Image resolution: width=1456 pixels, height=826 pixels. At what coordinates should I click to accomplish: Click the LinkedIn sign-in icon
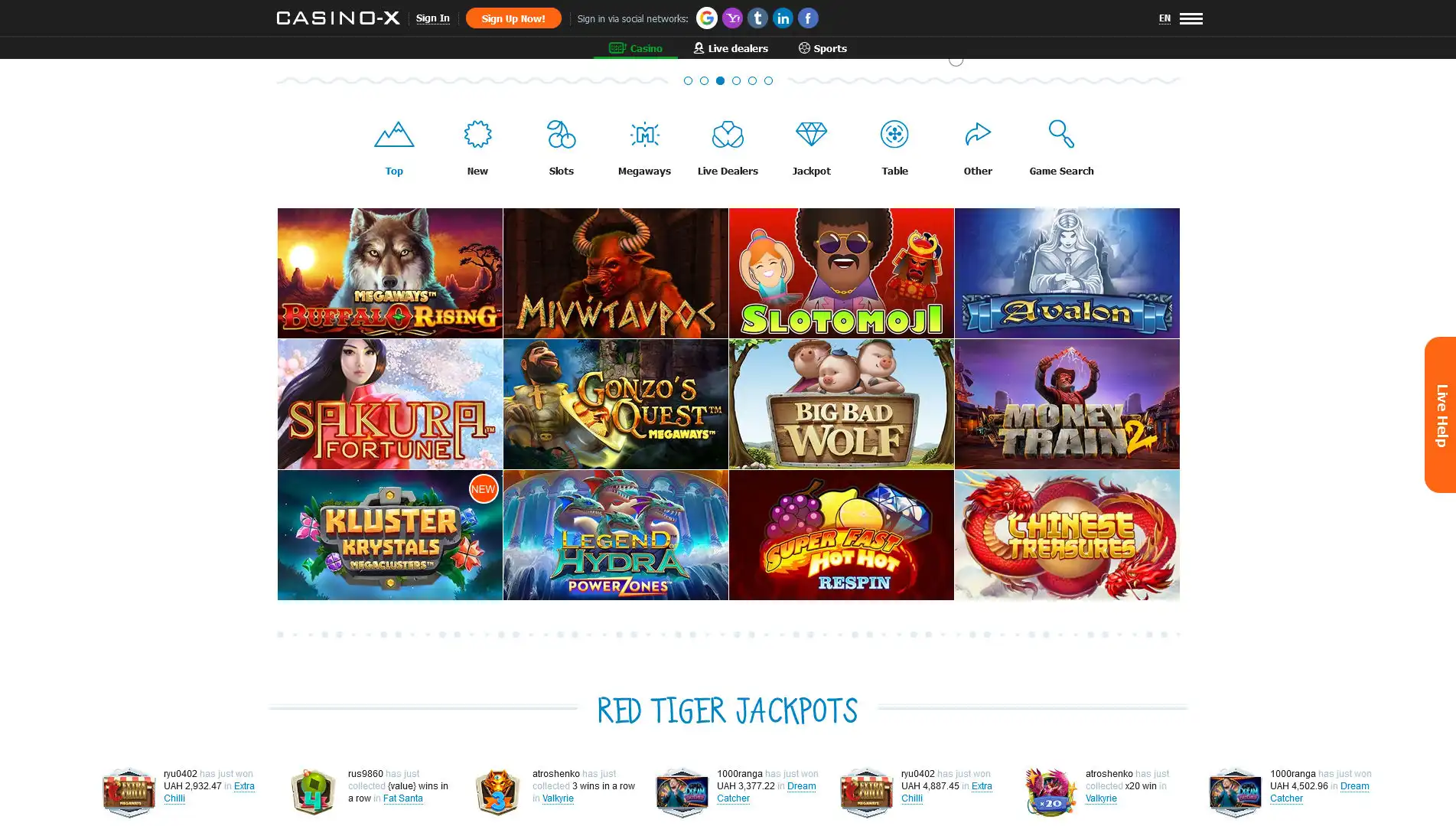(783, 18)
